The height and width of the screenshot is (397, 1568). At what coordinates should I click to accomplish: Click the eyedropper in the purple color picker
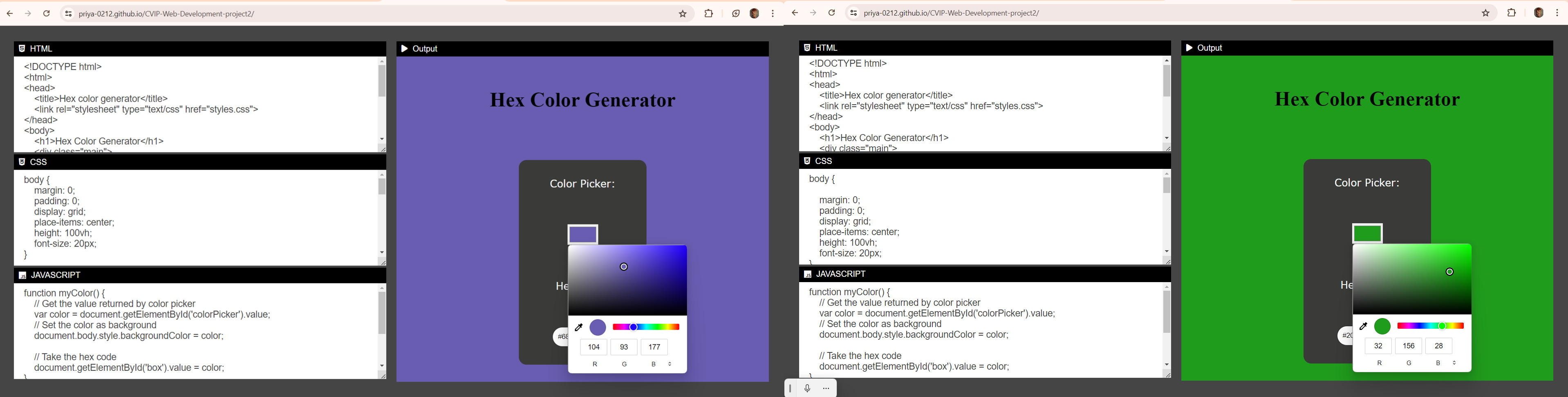tap(579, 327)
